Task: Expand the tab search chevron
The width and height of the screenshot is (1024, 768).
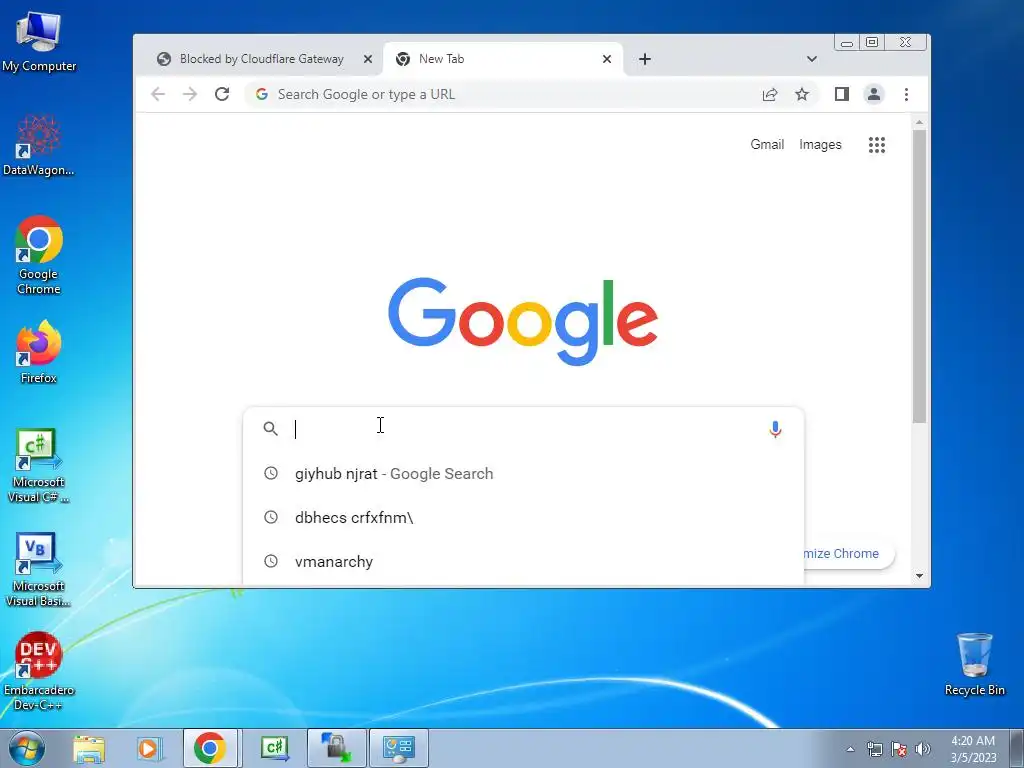Action: click(x=812, y=59)
